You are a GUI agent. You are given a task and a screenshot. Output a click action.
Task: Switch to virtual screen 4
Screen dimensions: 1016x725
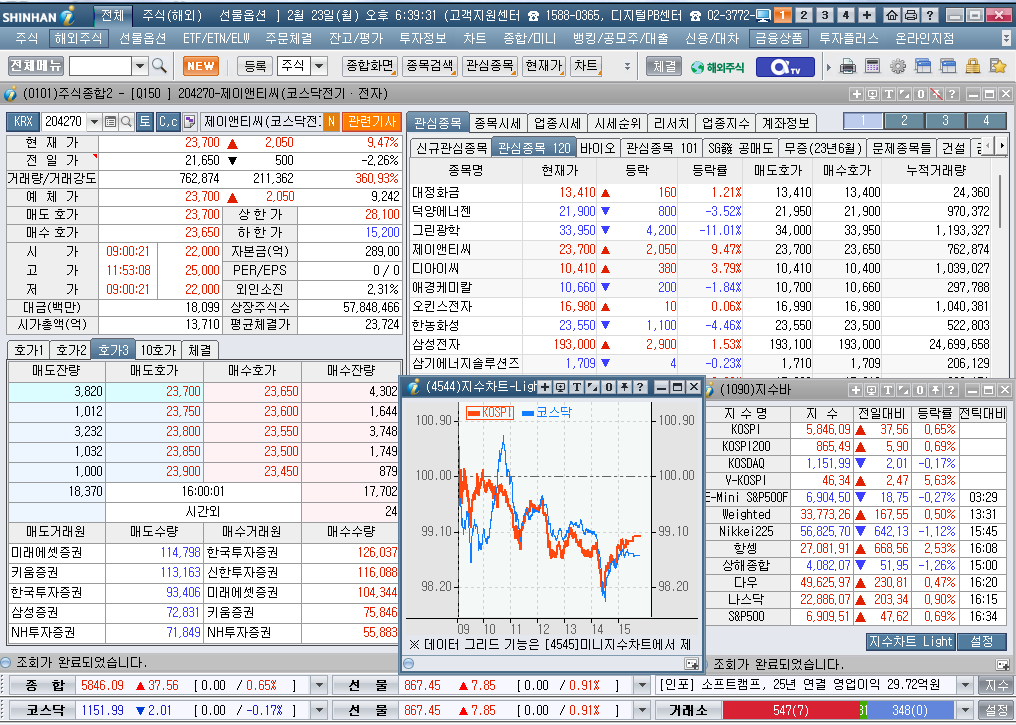[846, 16]
